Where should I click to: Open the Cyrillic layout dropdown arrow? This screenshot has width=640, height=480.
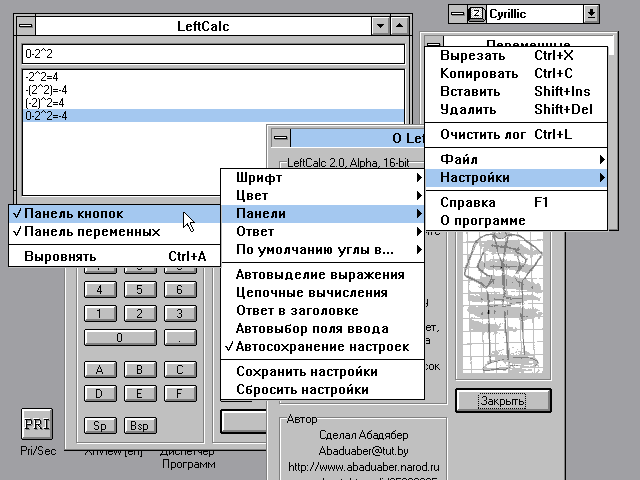591,13
